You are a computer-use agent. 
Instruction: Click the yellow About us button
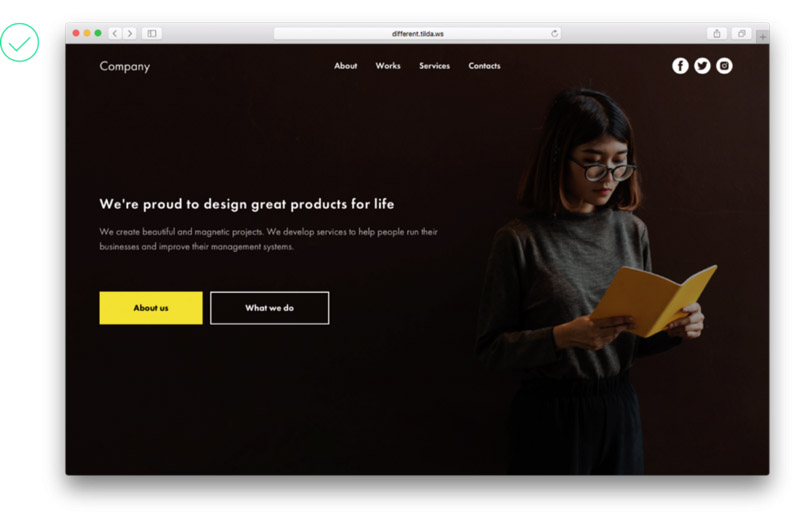[x=151, y=308]
